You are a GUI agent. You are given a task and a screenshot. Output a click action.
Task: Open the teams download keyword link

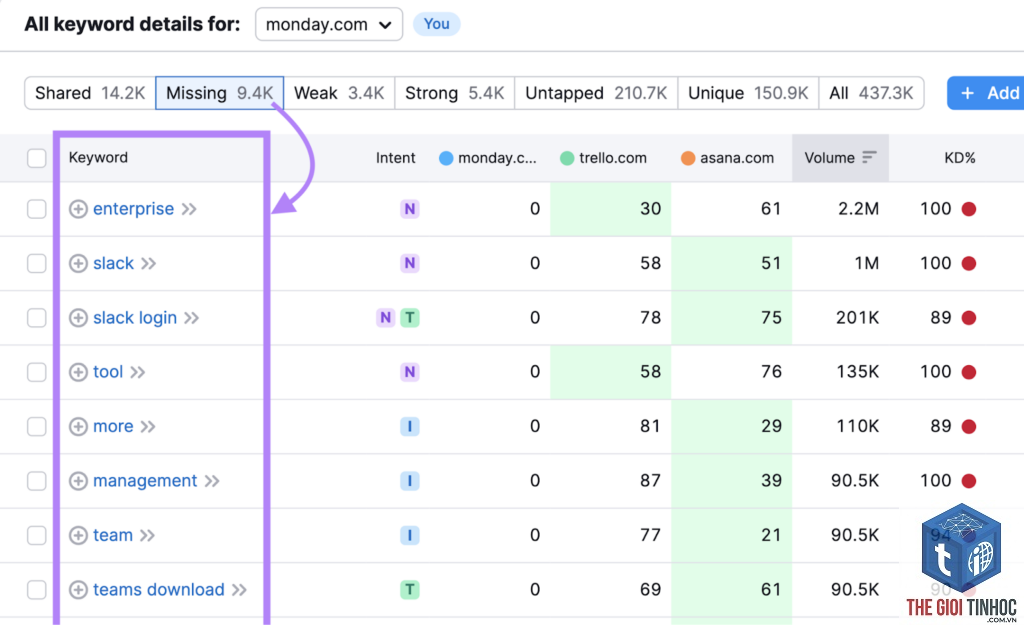click(x=159, y=590)
